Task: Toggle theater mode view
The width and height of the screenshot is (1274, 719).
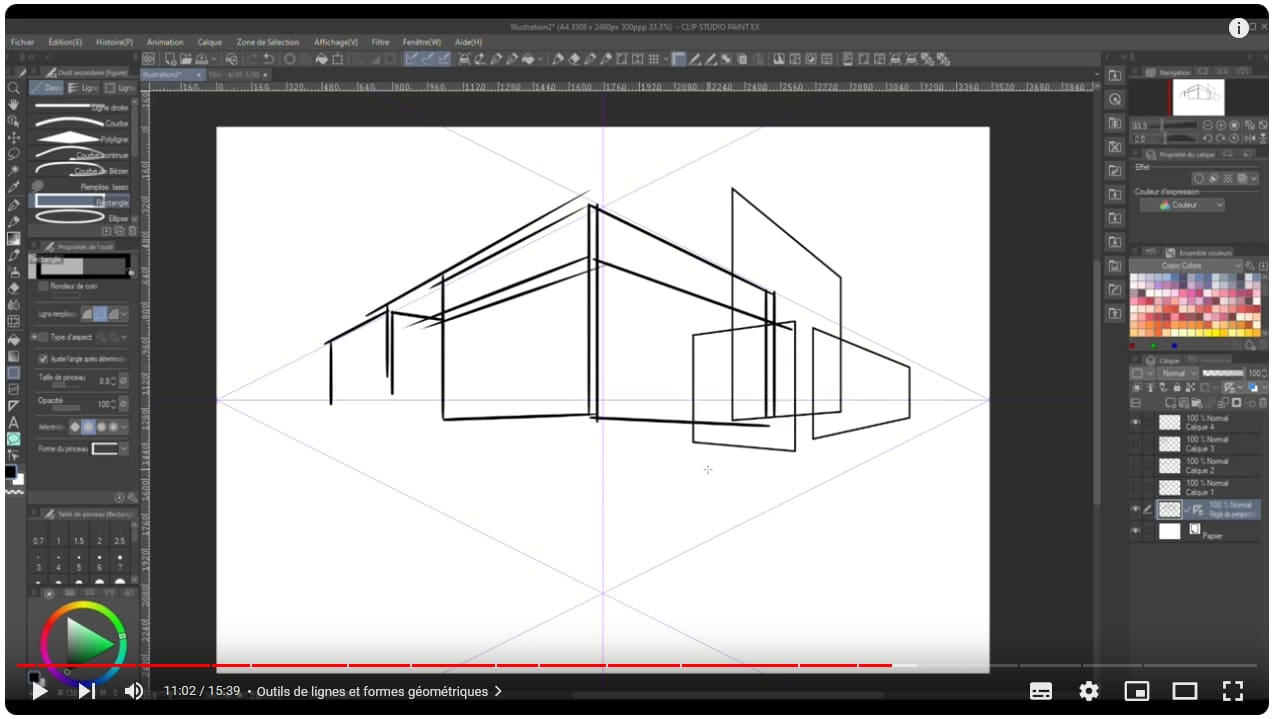Action: [1185, 691]
